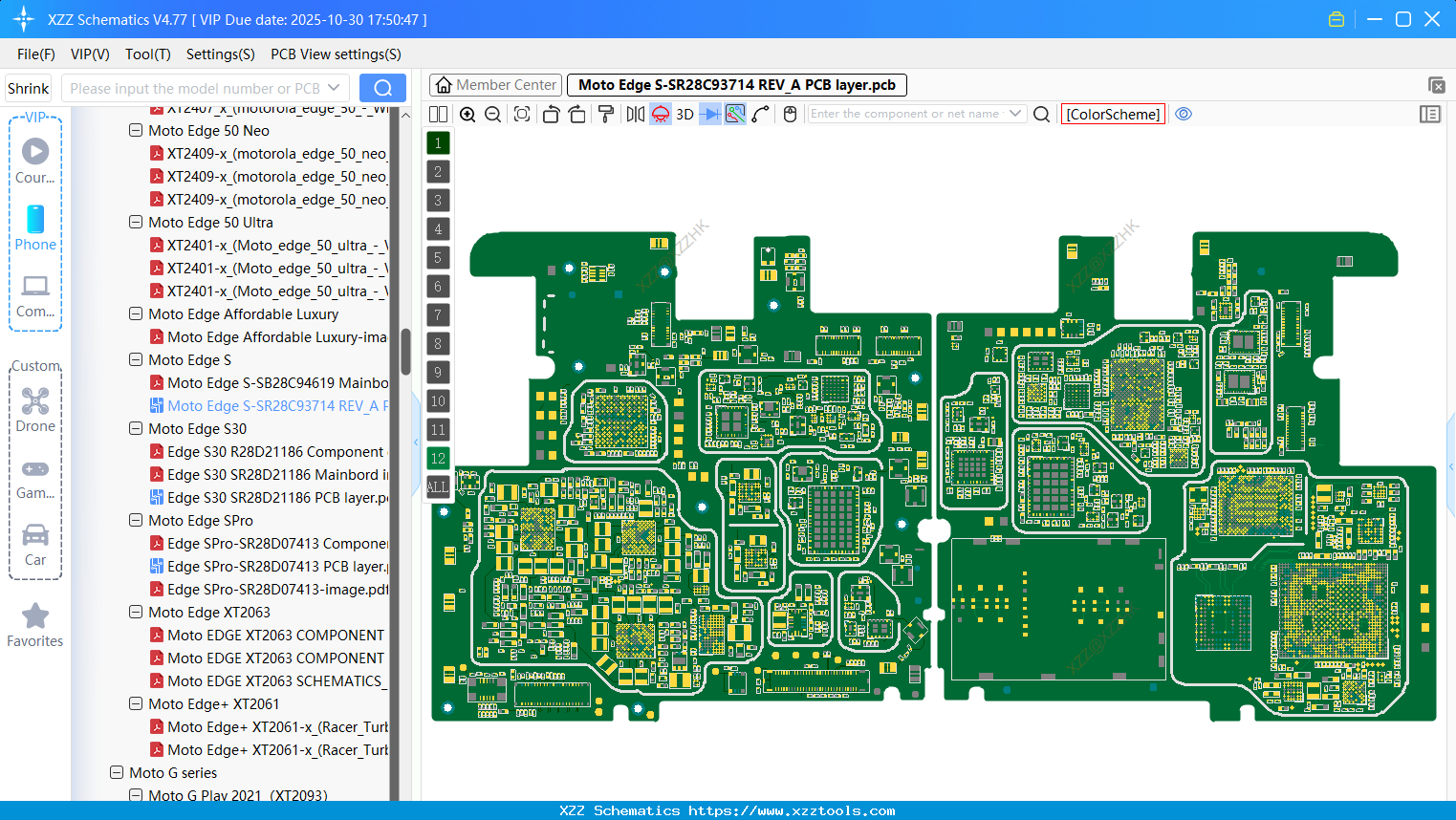Enable ALL layers display
Viewport: 1456px width, 820px height.
pos(438,486)
